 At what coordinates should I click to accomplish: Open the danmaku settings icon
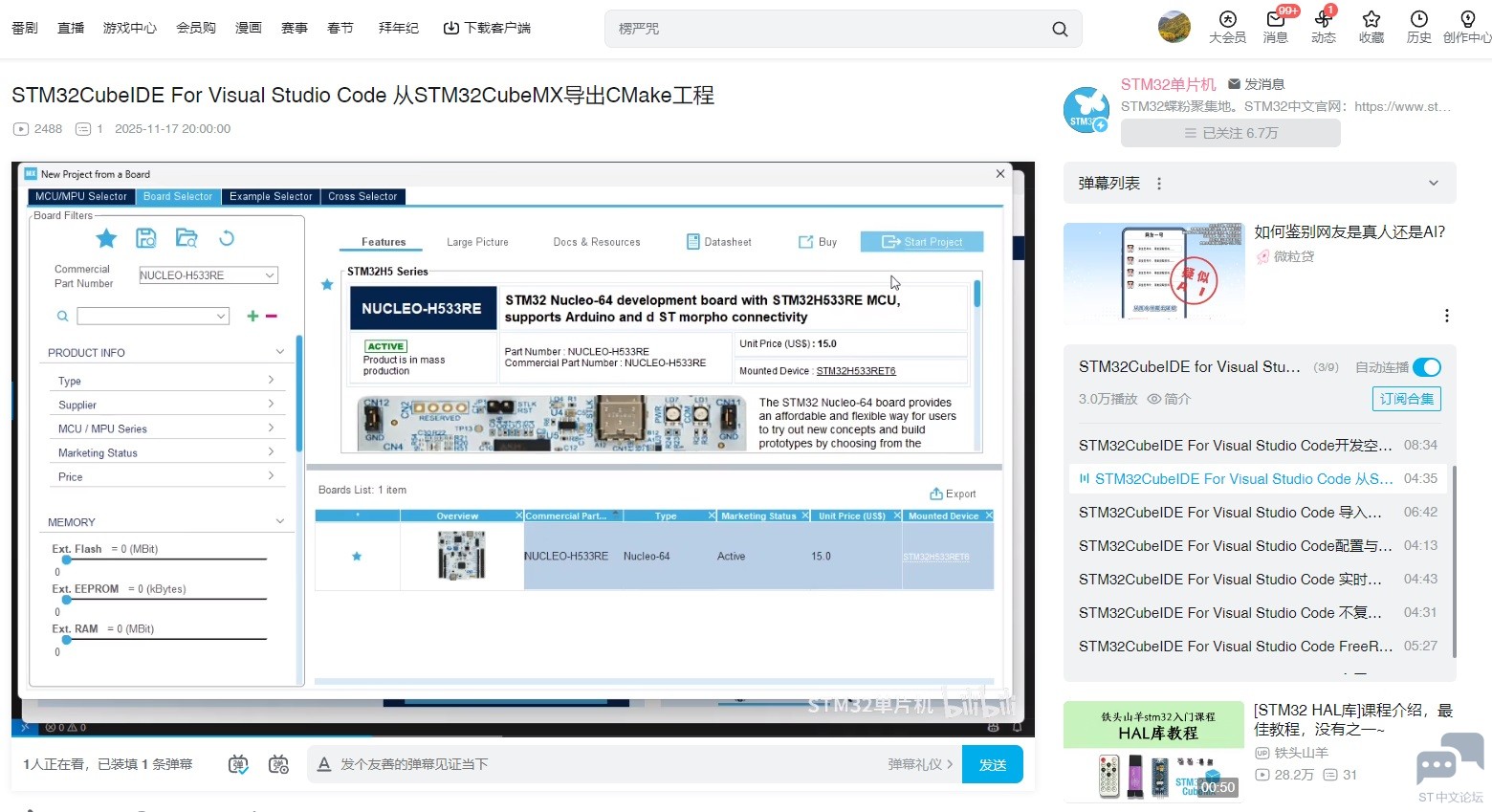pyautogui.click(x=278, y=764)
